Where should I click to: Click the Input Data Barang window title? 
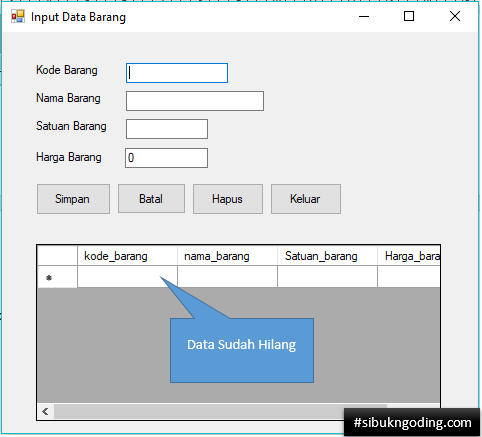pos(78,17)
